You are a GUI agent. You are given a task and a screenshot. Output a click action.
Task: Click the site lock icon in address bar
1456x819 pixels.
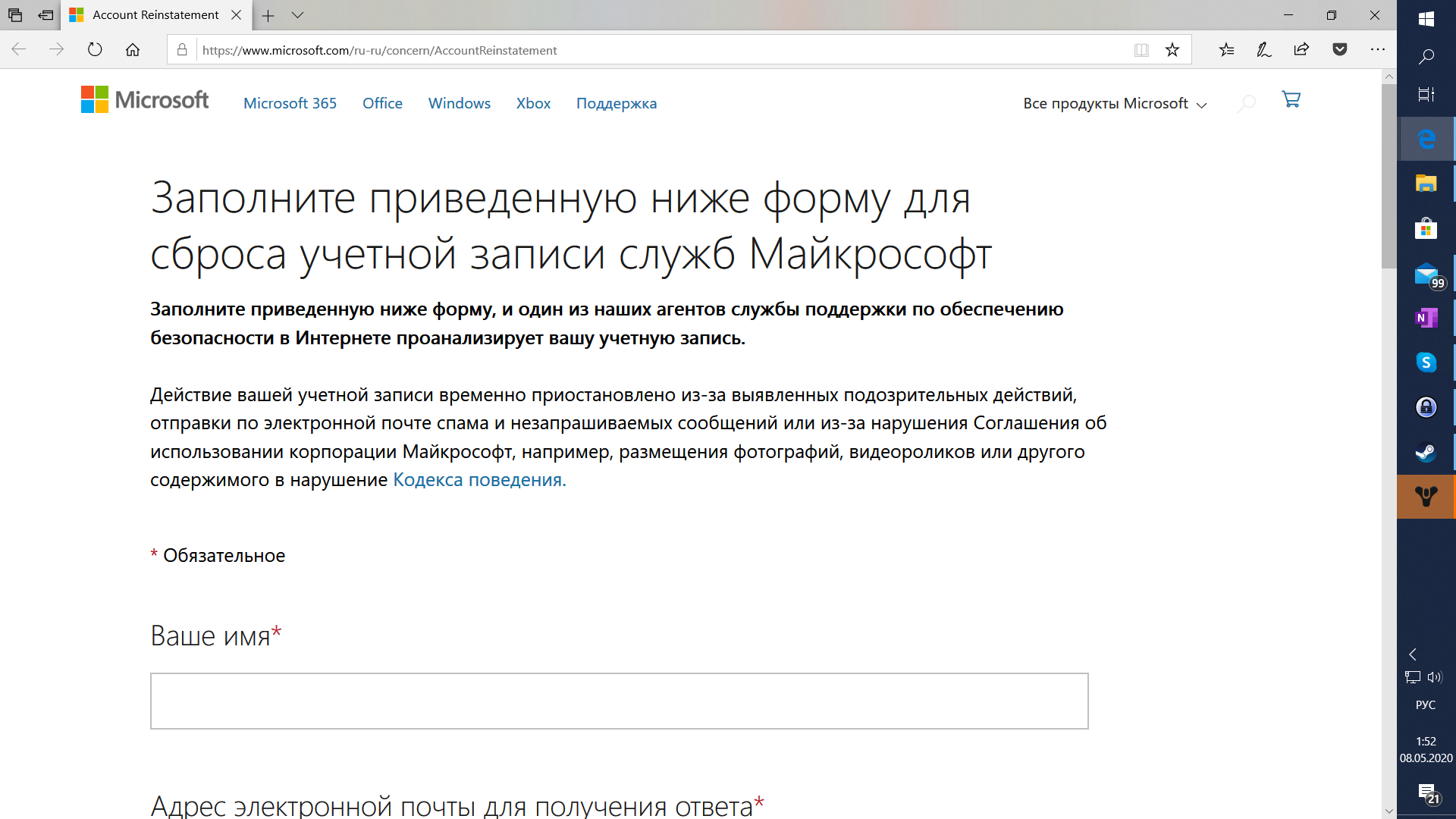coord(182,50)
